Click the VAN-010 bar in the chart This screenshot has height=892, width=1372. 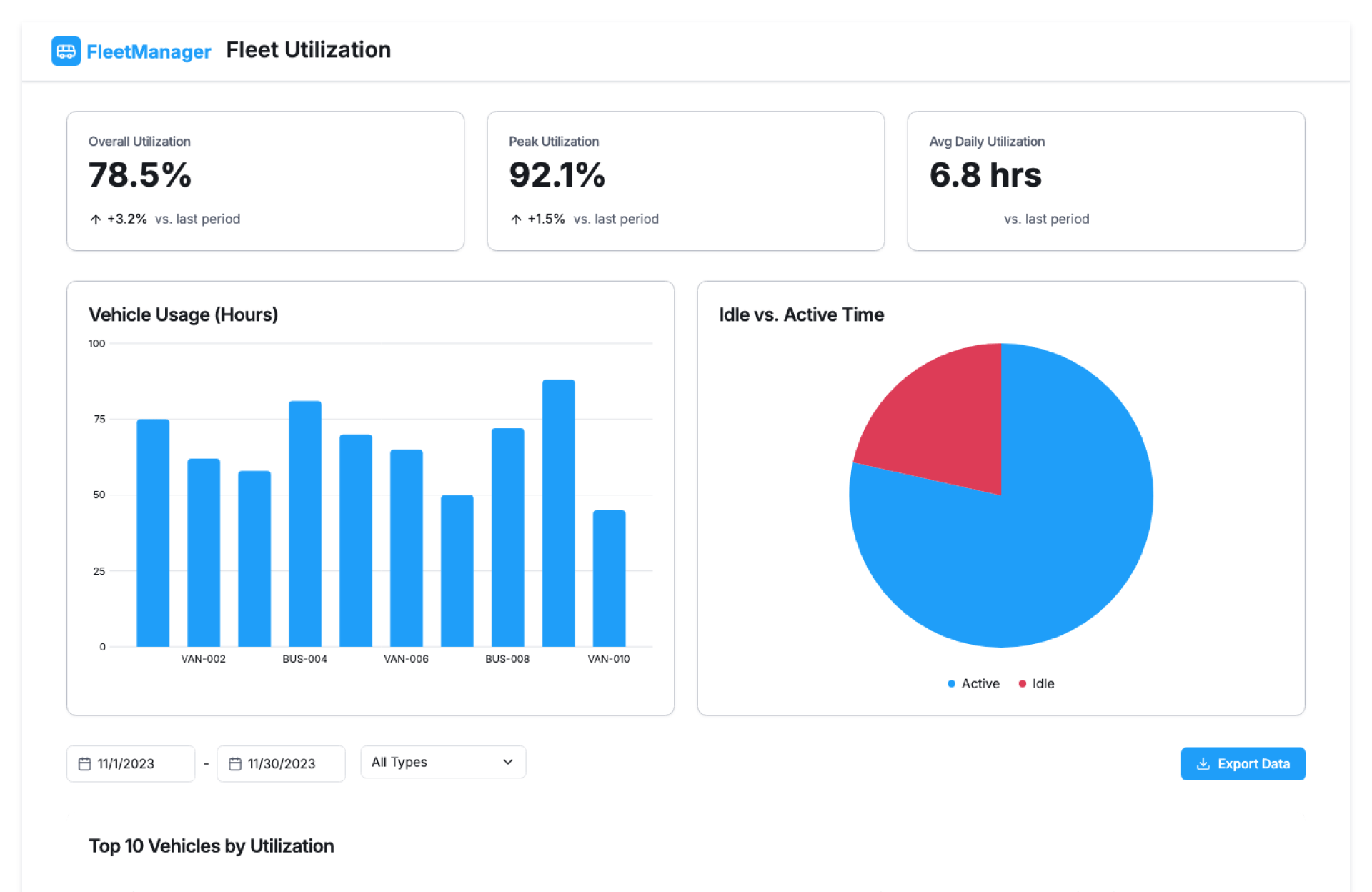(x=609, y=579)
